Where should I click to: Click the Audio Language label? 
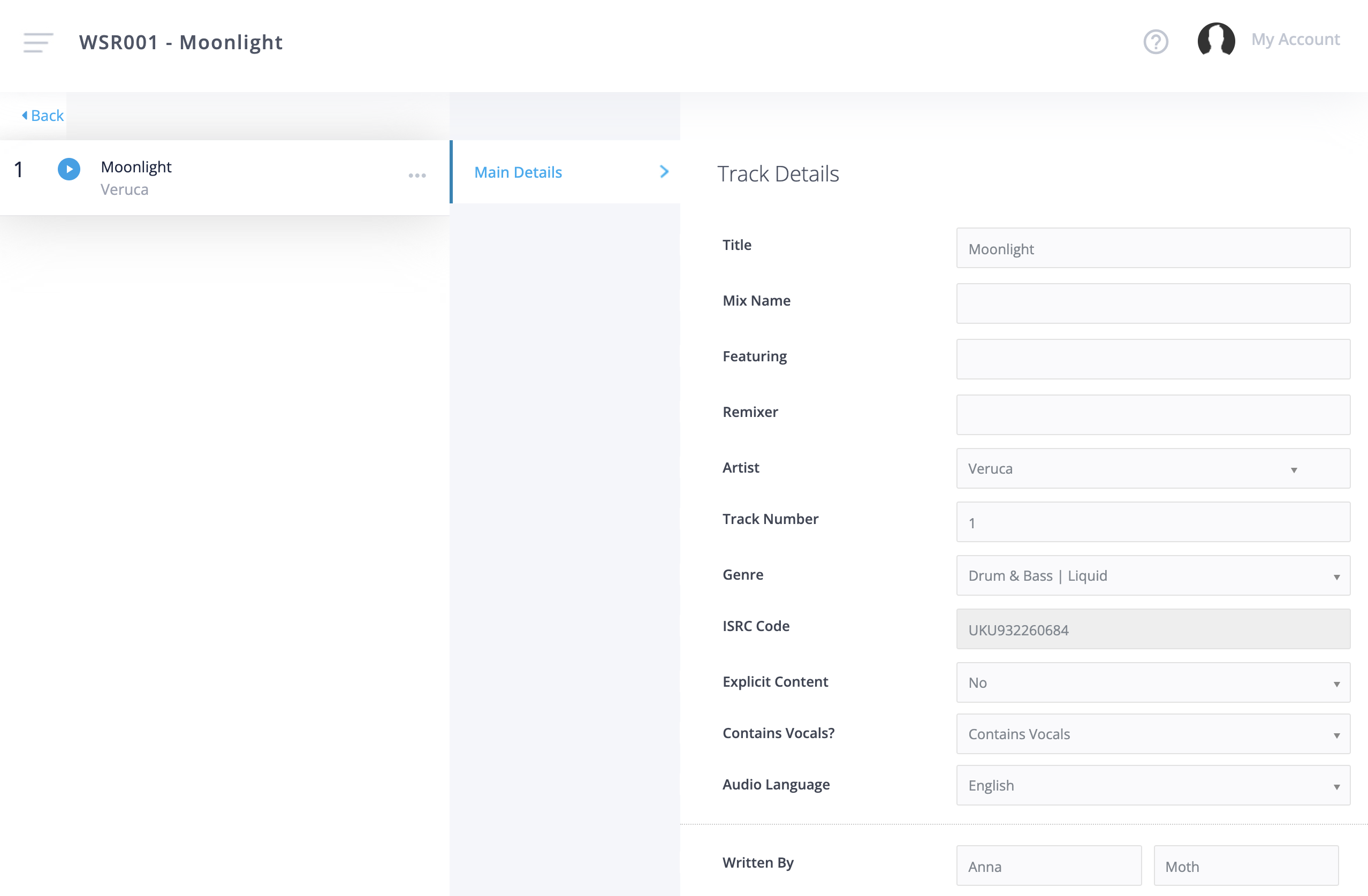pyautogui.click(x=776, y=785)
